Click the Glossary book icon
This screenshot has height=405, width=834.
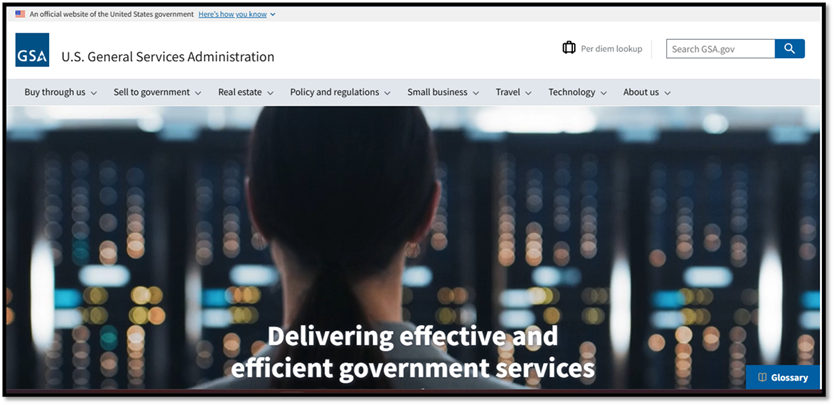762,377
